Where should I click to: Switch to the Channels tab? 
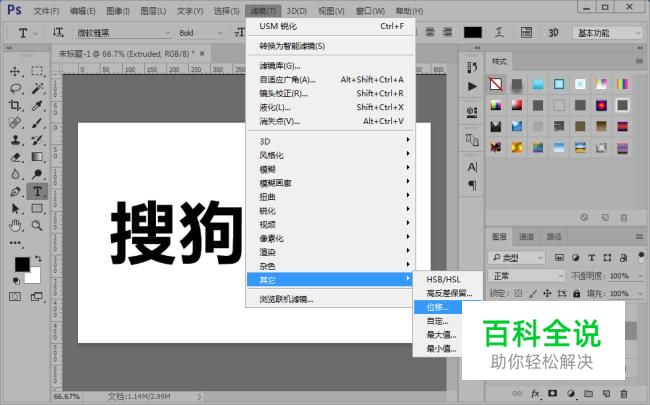(x=526, y=237)
